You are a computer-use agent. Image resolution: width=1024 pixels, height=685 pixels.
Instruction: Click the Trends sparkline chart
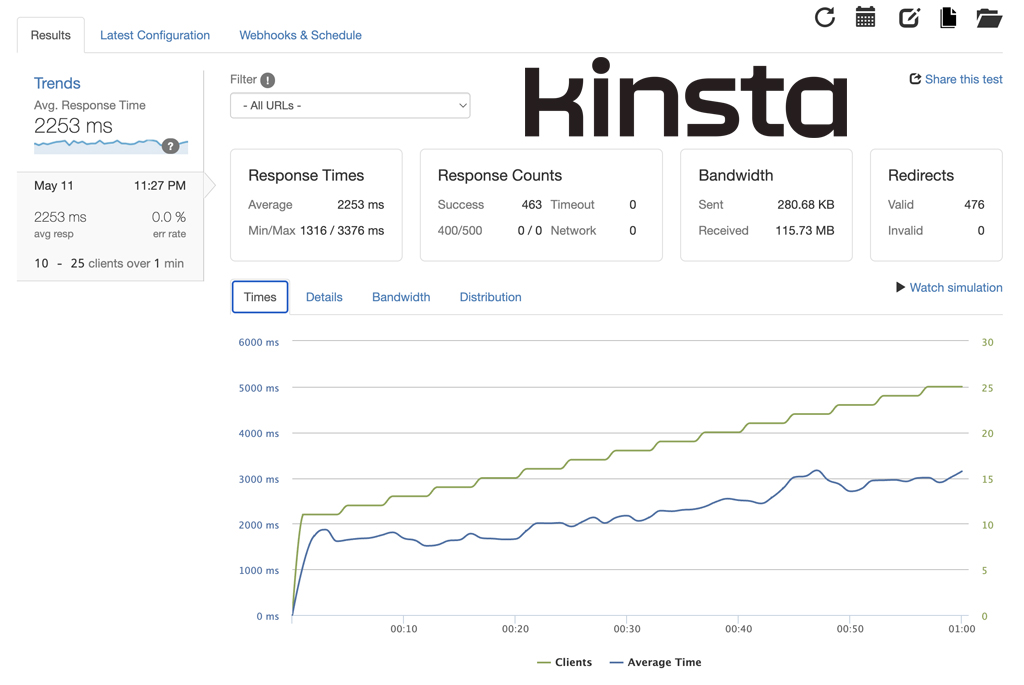(111, 146)
